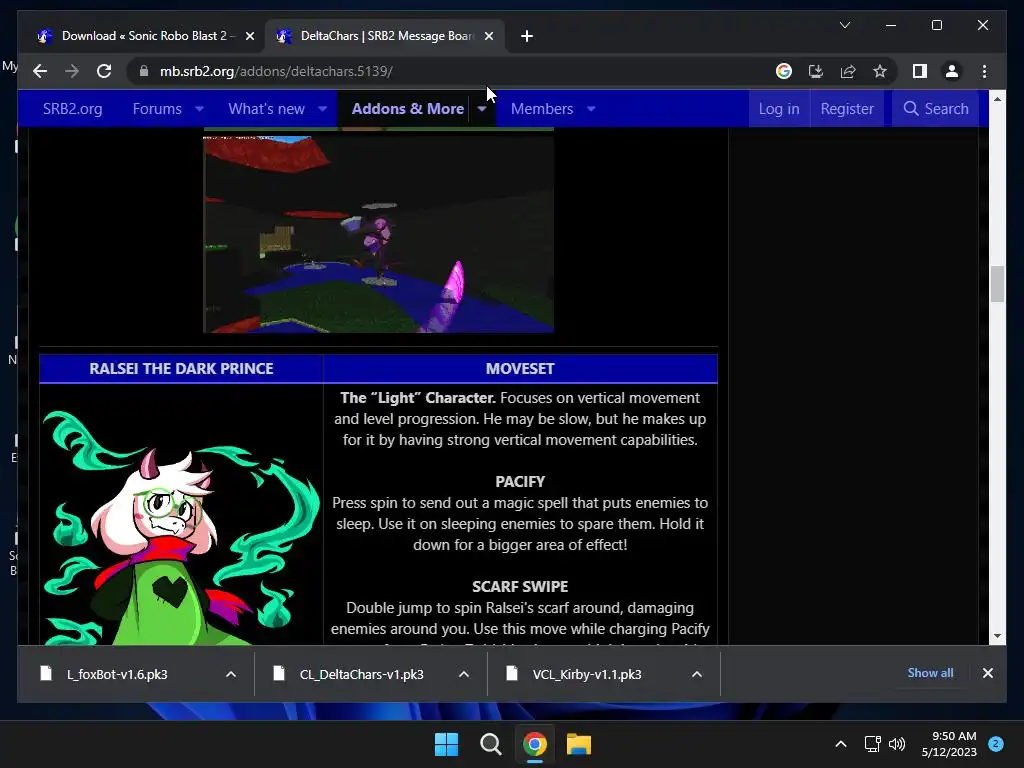Expand options for VCL_Kirby-v1.1.pk3 download

697,674
